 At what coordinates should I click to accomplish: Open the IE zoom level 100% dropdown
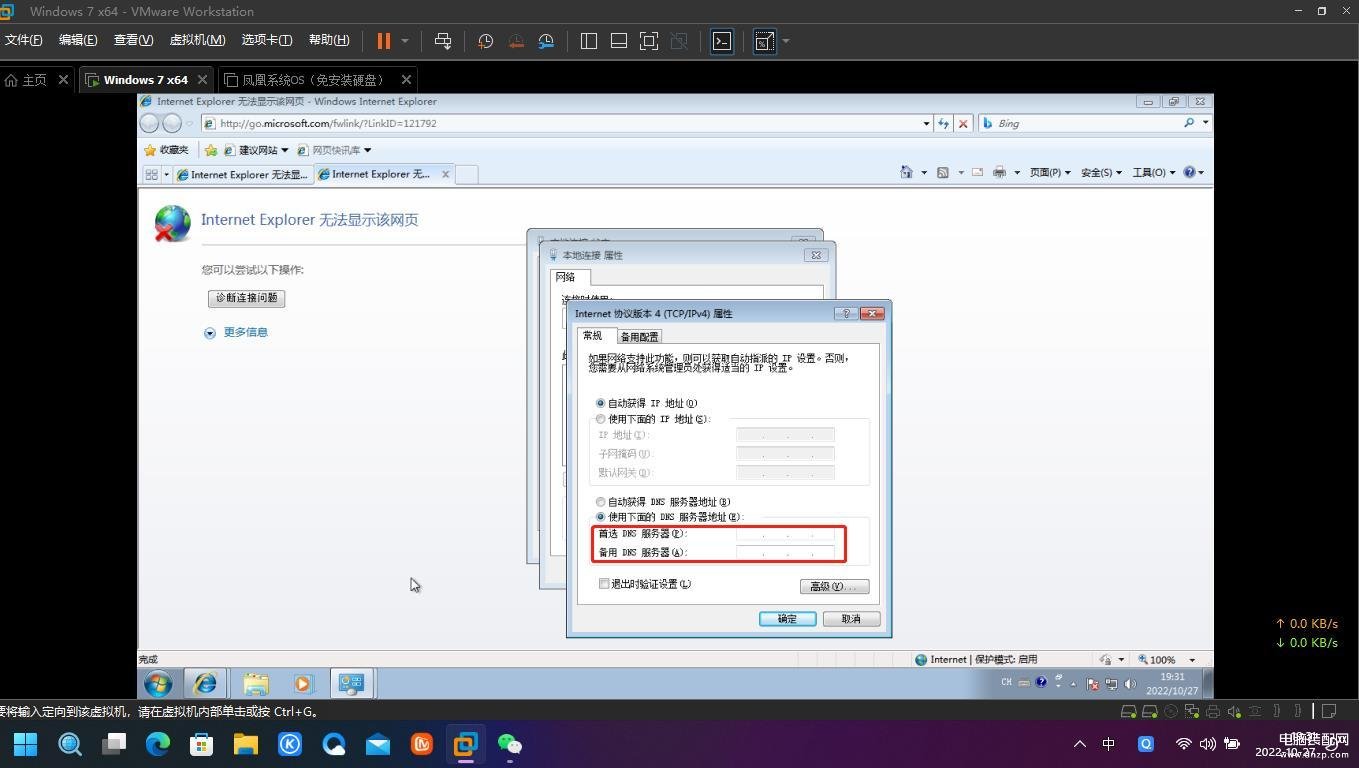pos(1191,660)
